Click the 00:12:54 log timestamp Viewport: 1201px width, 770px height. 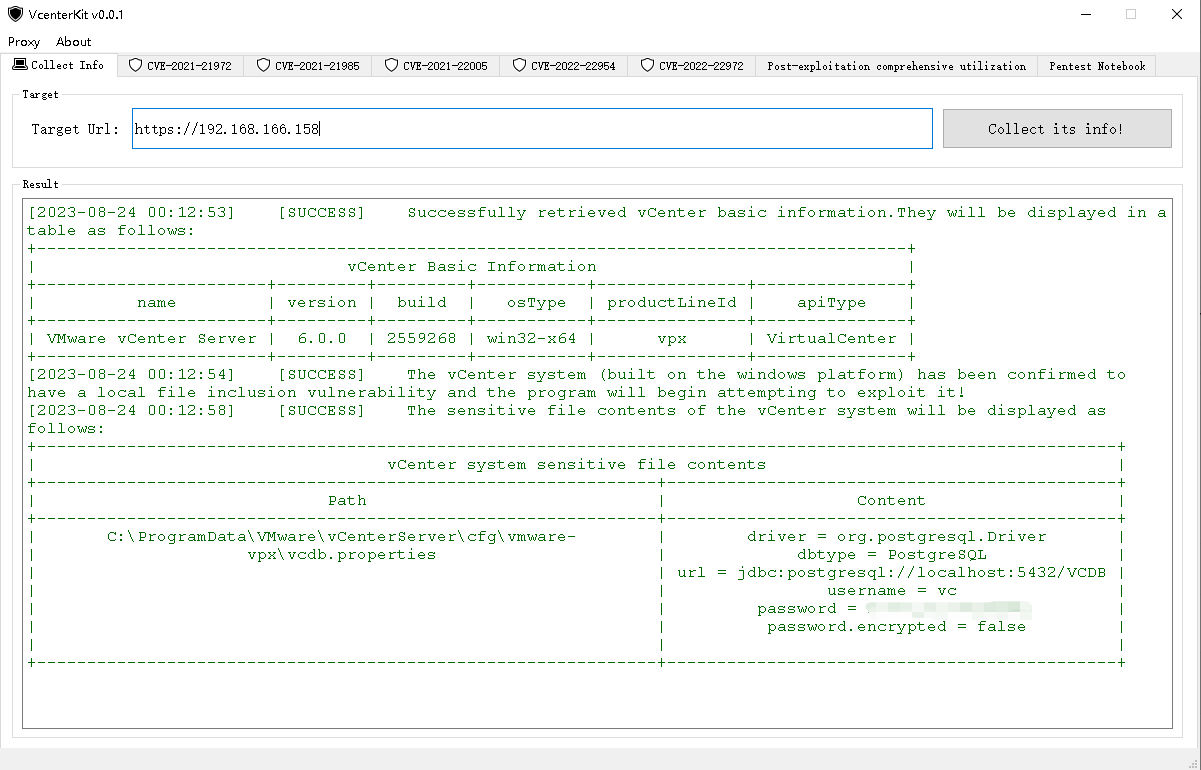click(131, 375)
